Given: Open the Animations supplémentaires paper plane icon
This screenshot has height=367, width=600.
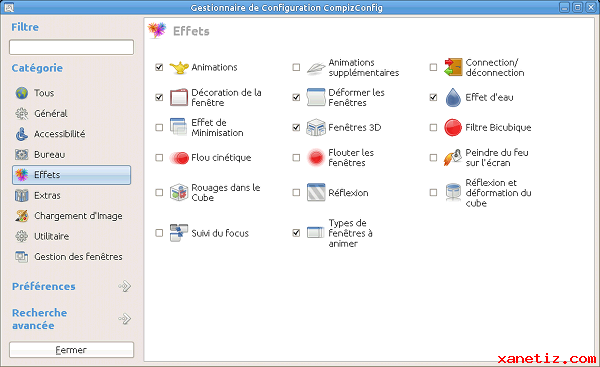Looking at the screenshot, I should [x=316, y=67].
